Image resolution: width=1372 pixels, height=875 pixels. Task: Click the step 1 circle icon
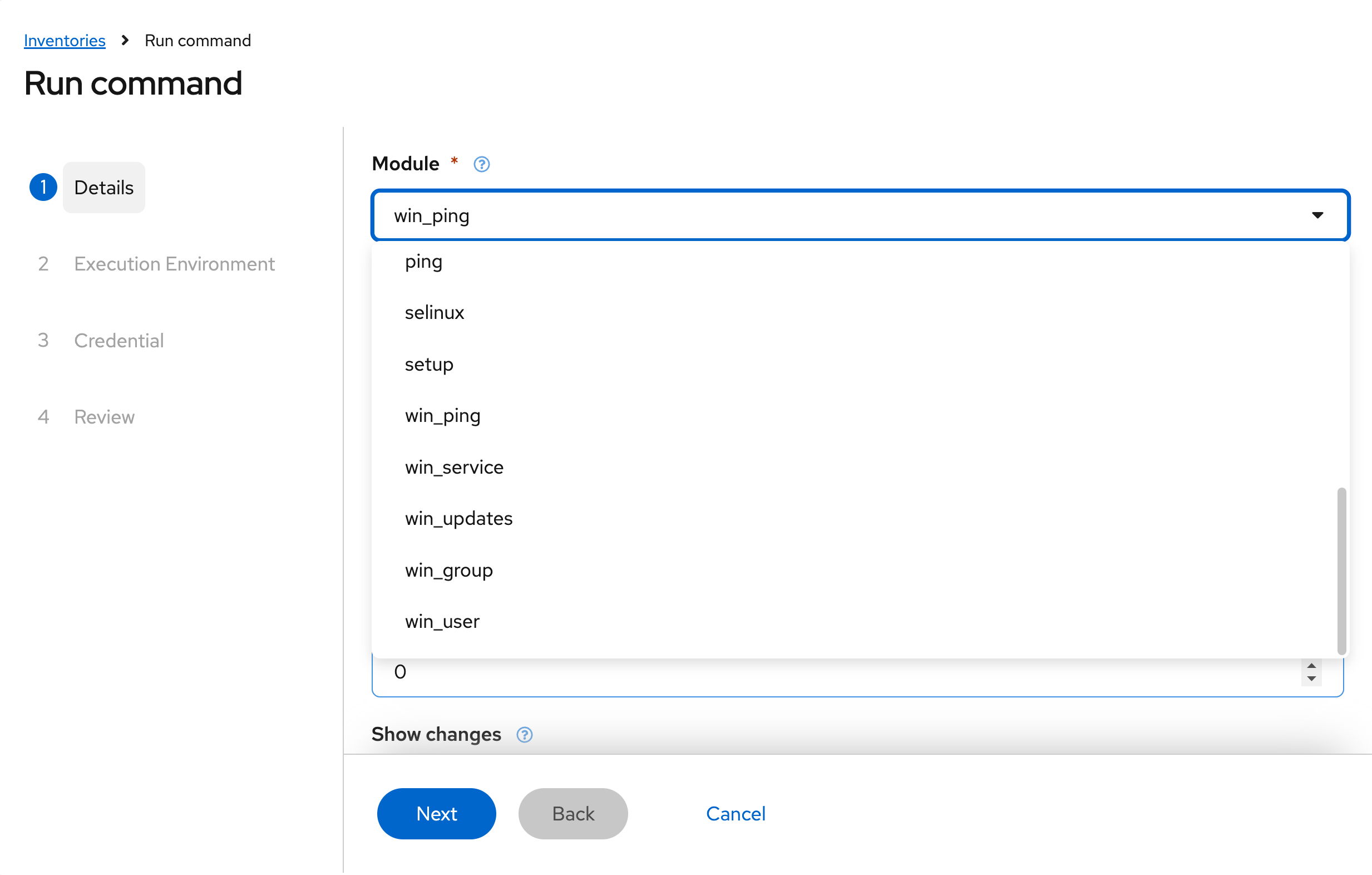pos(43,188)
